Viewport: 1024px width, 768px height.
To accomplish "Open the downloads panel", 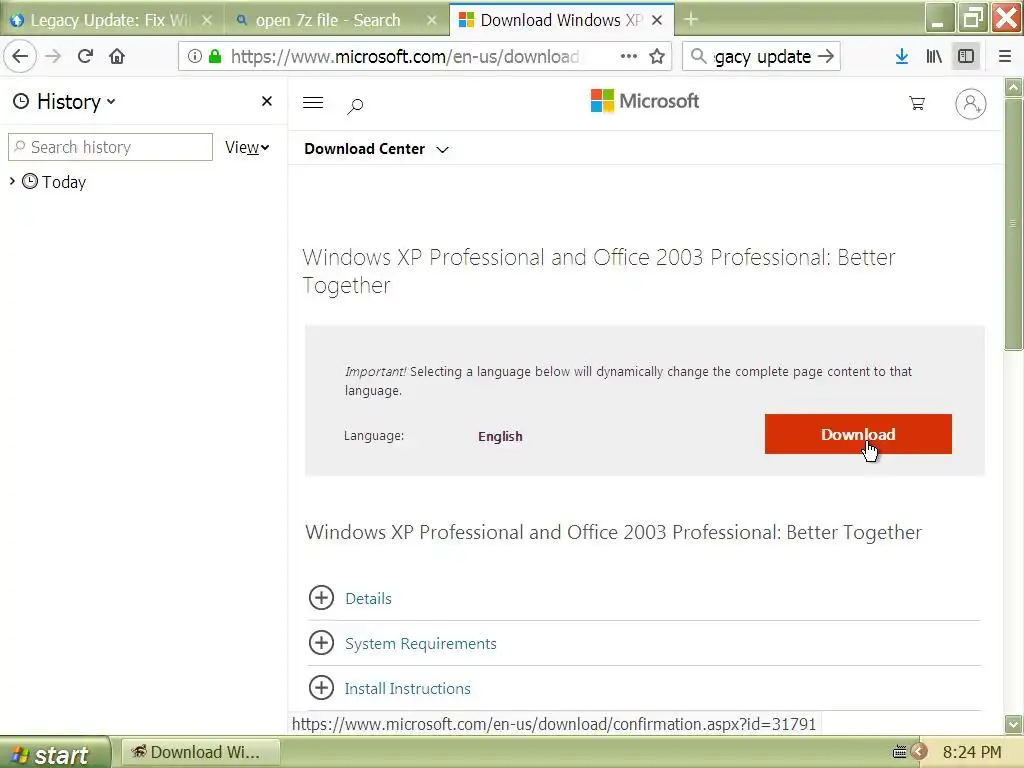I will [x=902, y=56].
